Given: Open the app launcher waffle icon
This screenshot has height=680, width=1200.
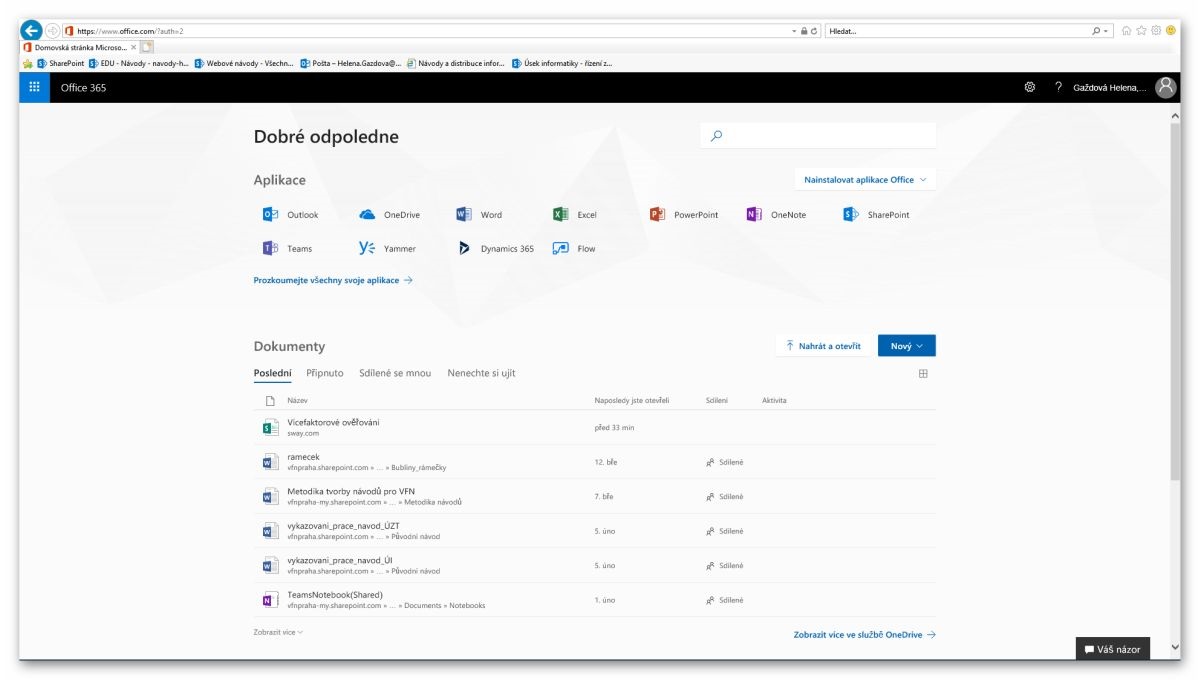Looking at the screenshot, I should [34, 87].
